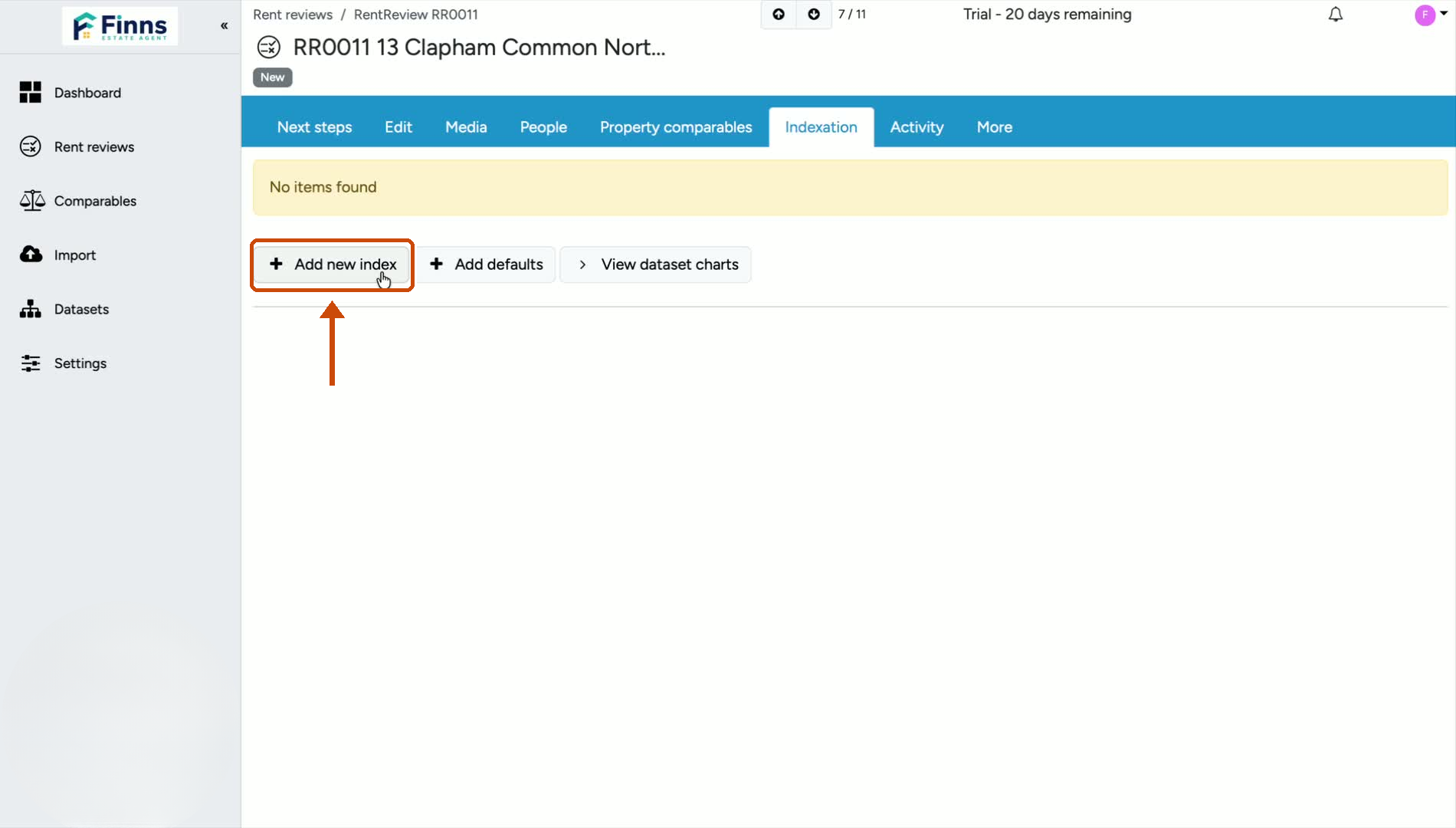1456x828 pixels.
Task: Open the Media tab
Action: [466, 127]
